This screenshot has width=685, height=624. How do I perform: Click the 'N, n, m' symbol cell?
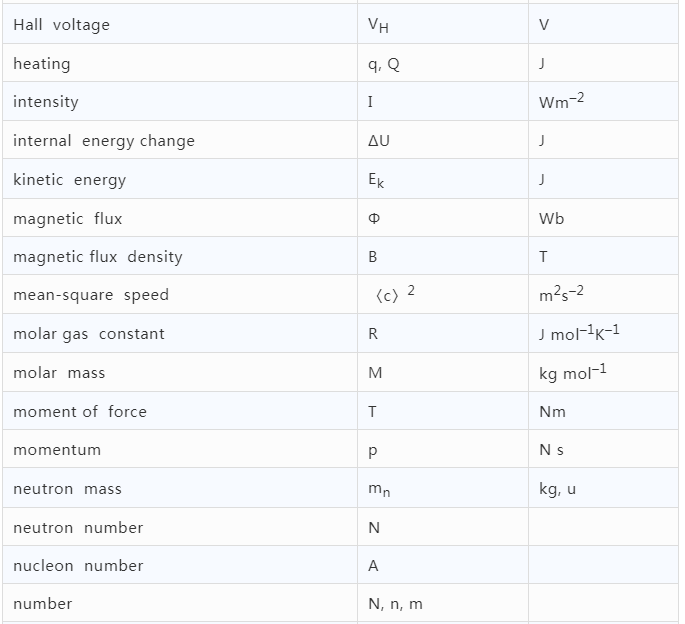(x=396, y=604)
